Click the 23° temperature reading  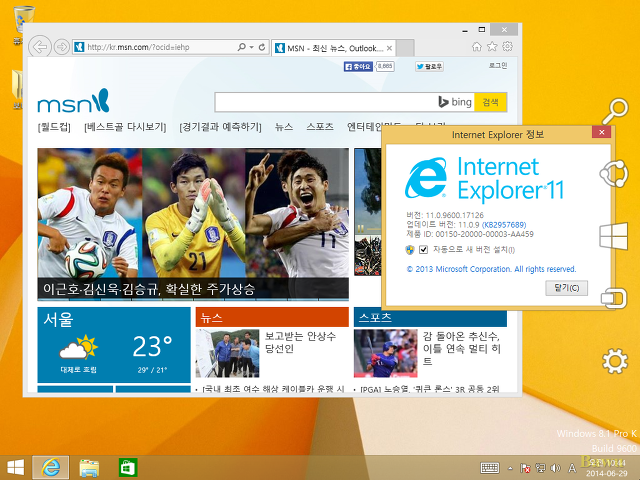152,347
